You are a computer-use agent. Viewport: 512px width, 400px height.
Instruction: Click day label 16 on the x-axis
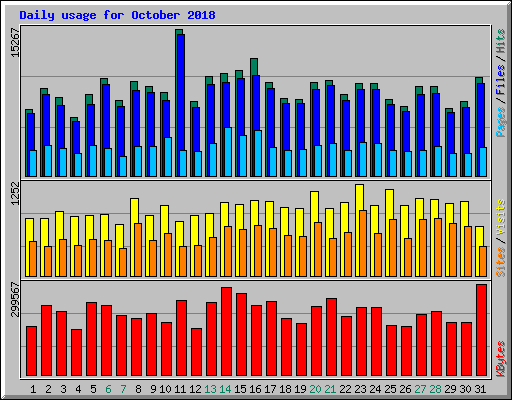pos(255,389)
